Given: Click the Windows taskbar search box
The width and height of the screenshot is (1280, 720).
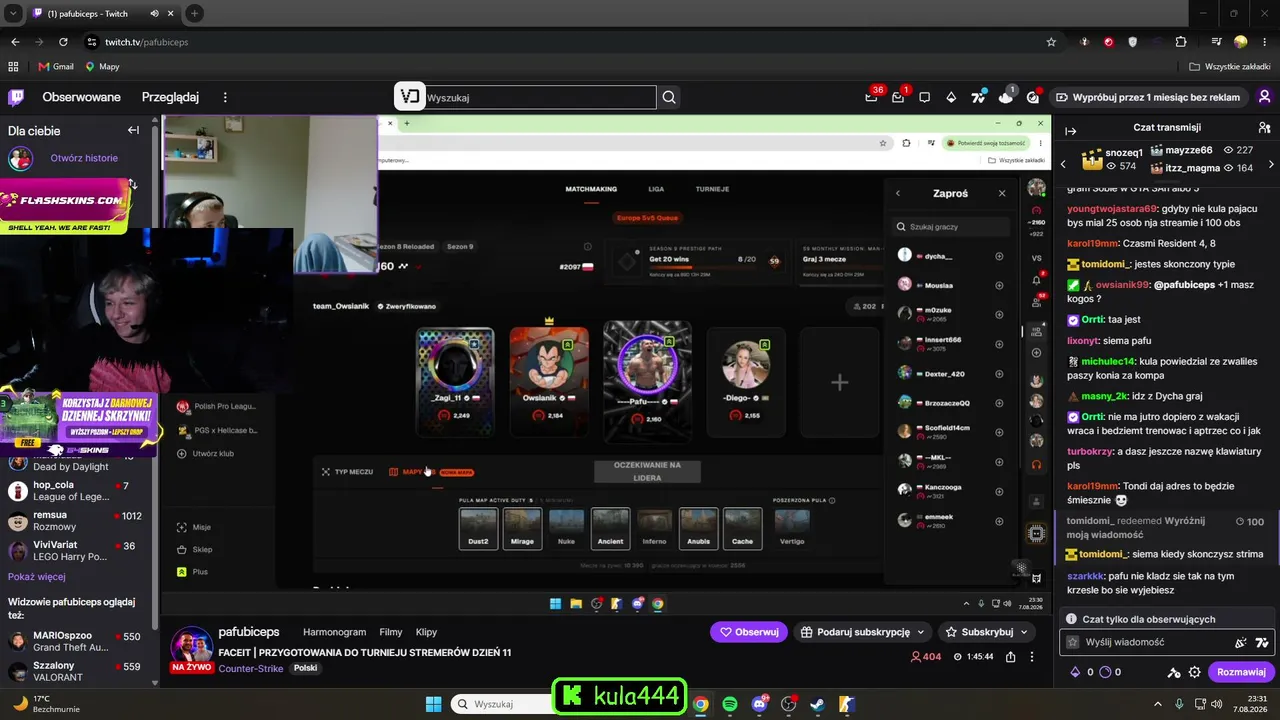Looking at the screenshot, I should pos(500,704).
